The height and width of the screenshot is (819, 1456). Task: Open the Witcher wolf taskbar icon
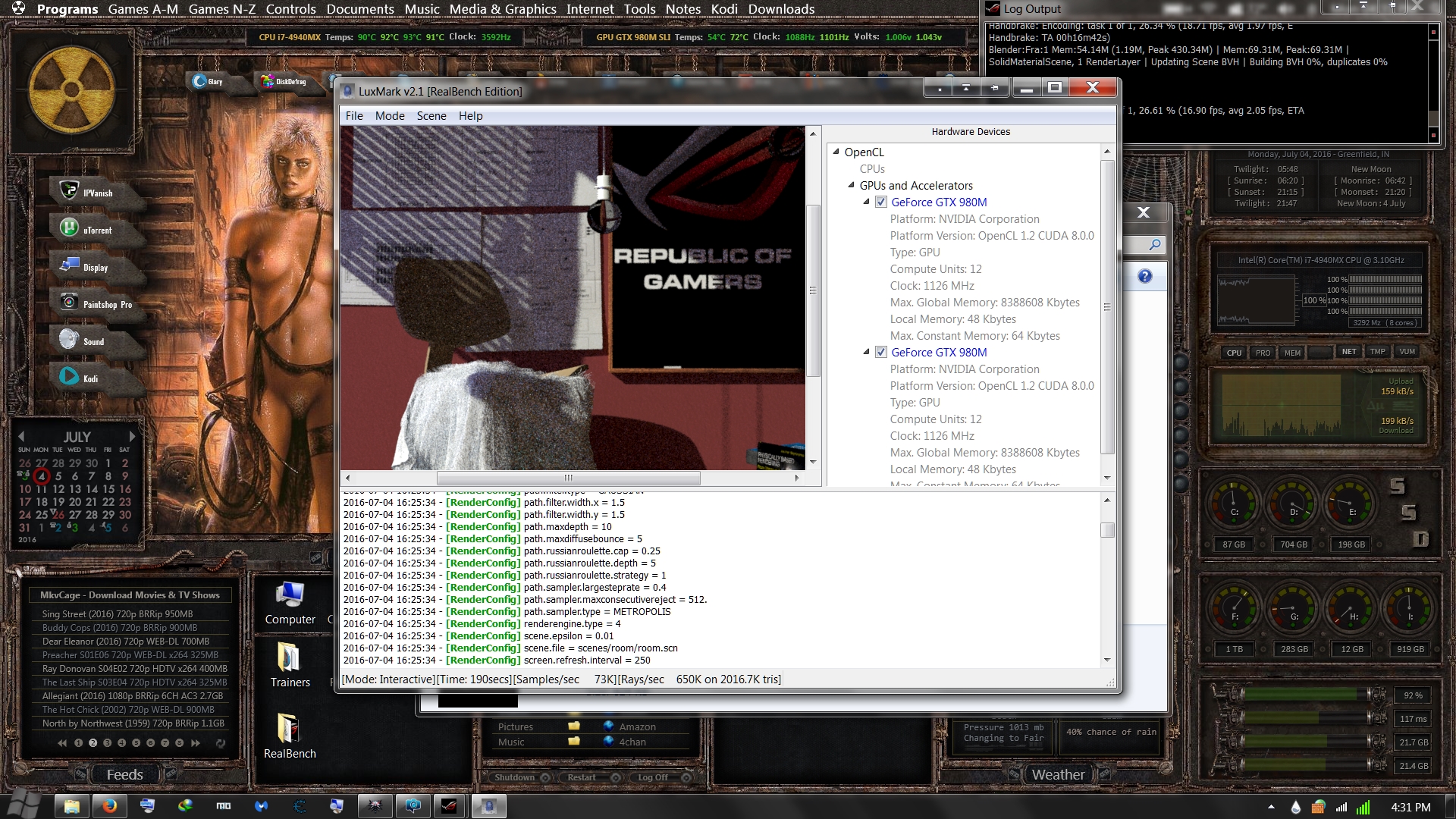(375, 806)
